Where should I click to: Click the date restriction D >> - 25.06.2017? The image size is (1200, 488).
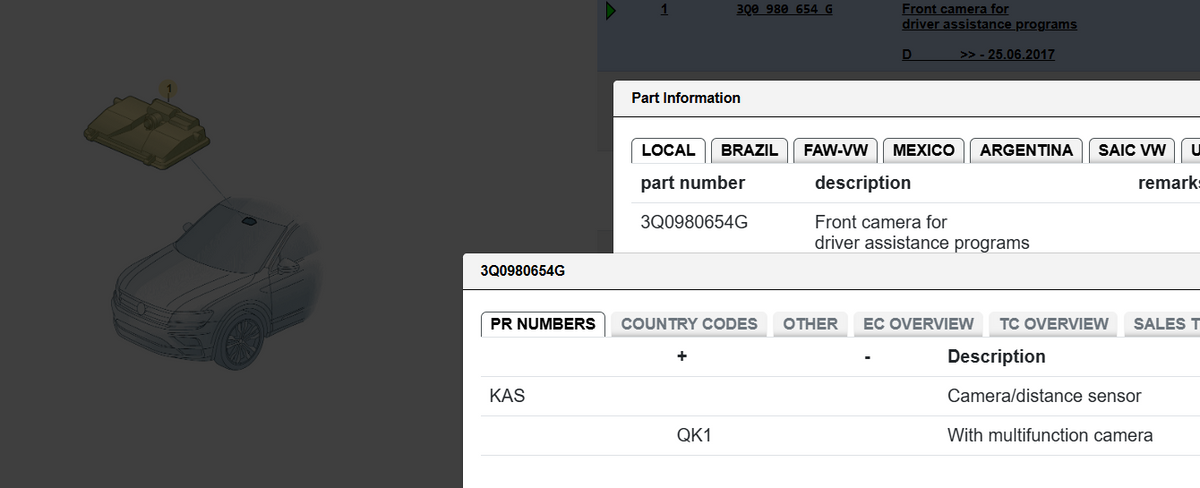click(x=978, y=54)
